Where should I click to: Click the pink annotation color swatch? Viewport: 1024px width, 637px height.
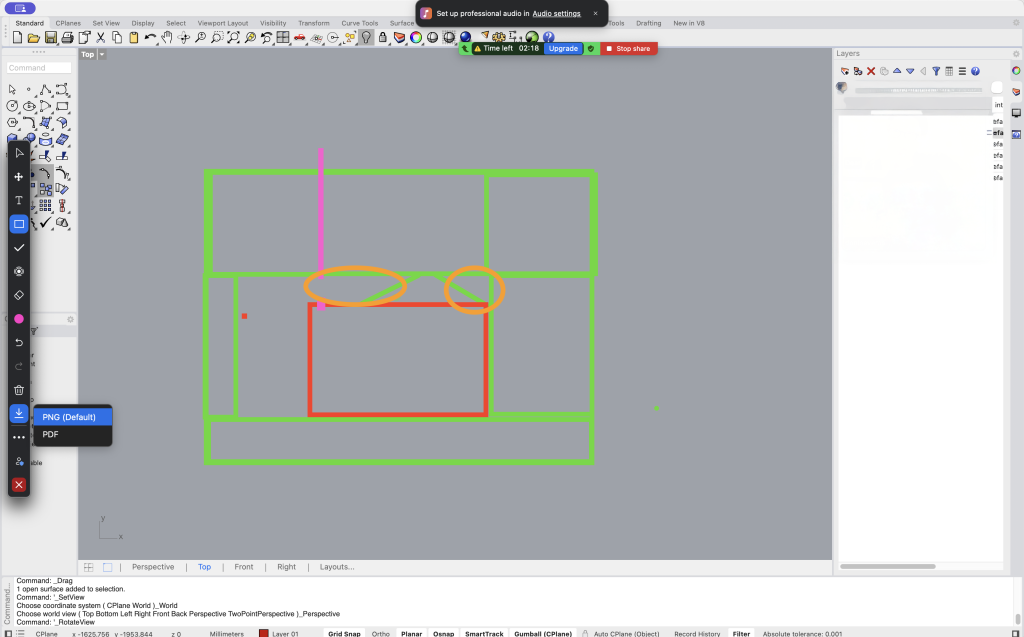18,319
